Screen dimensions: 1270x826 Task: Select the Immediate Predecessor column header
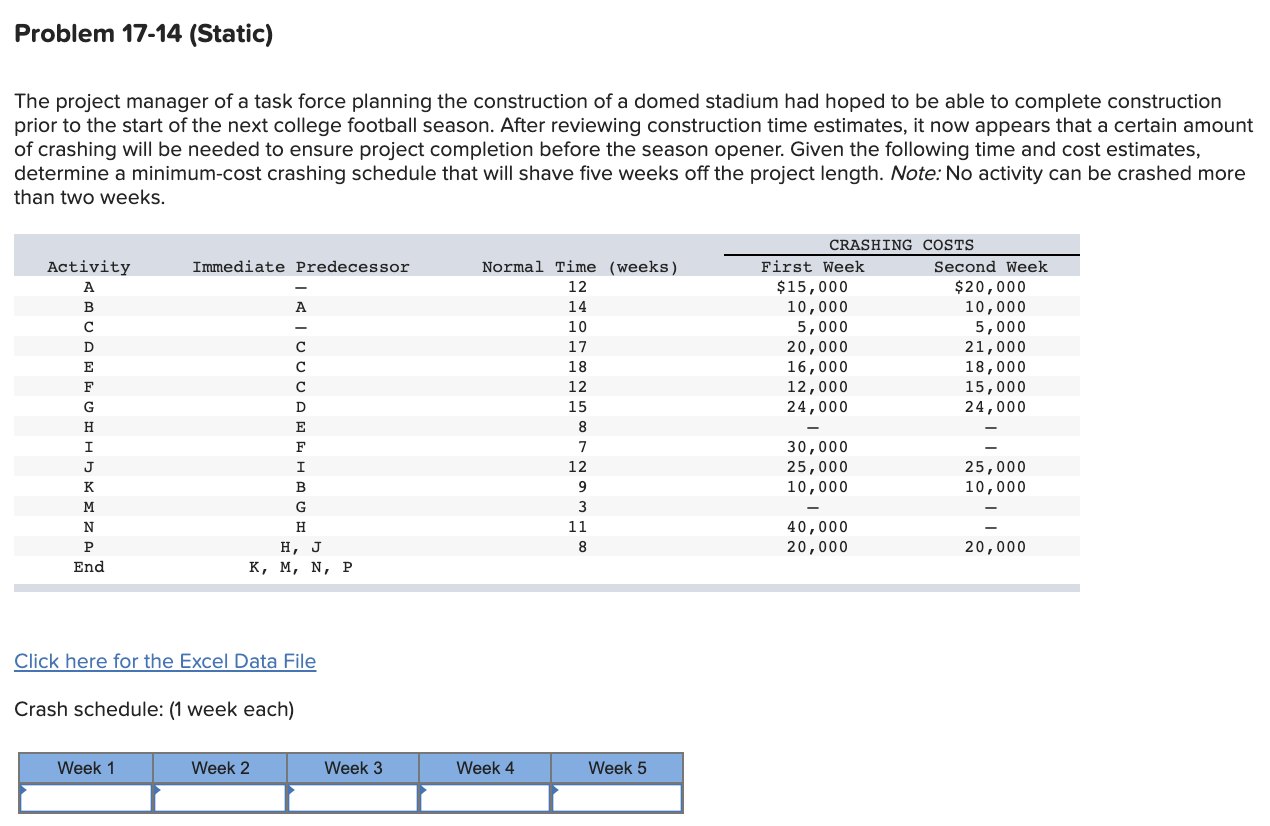300,266
